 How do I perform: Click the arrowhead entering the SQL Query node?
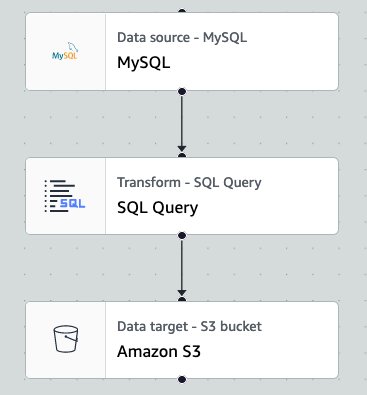click(x=182, y=149)
